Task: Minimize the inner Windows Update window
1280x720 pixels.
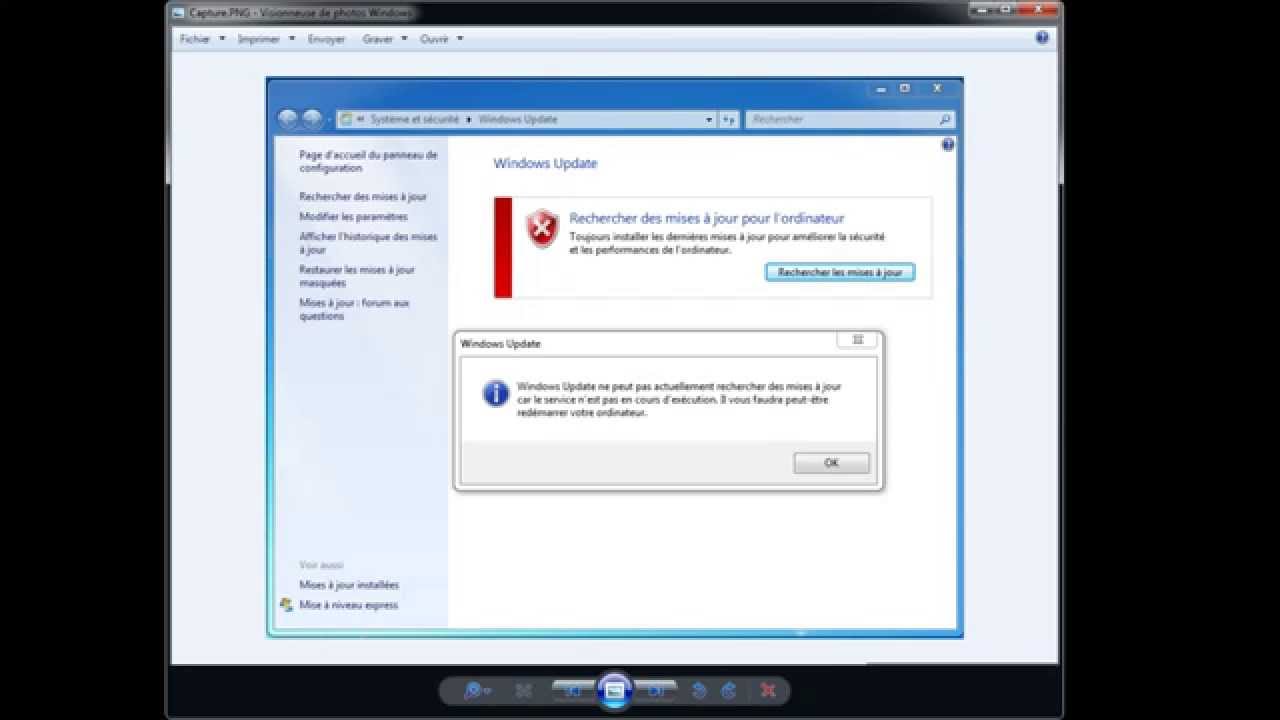Action: click(881, 88)
